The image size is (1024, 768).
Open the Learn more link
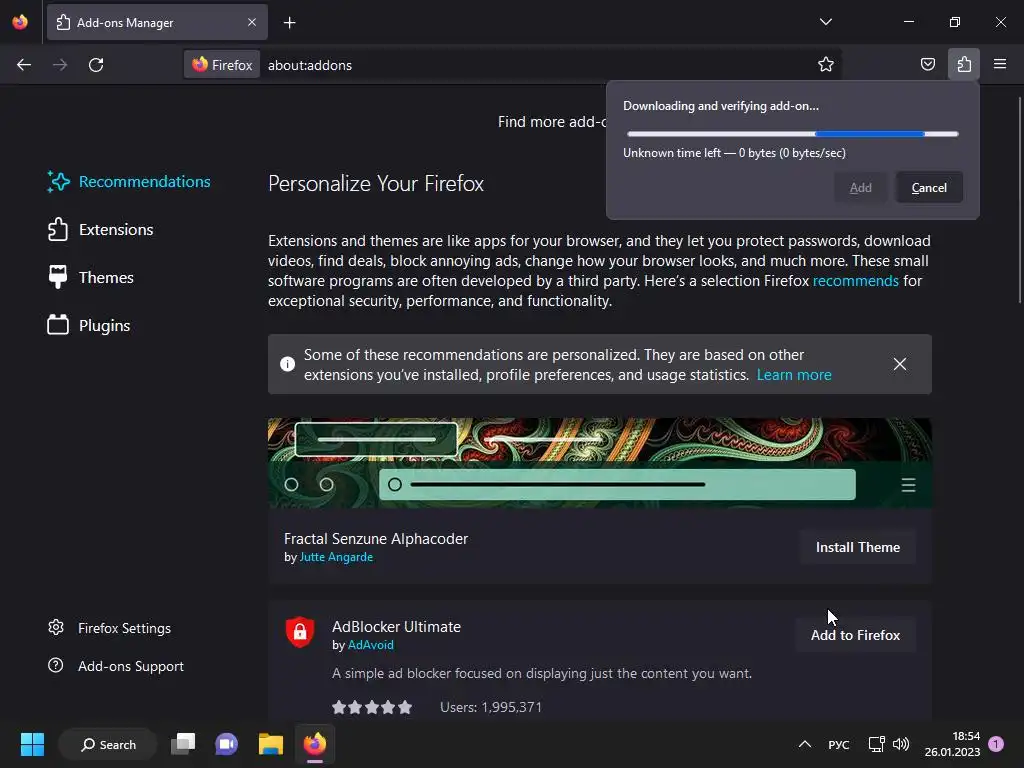pos(793,375)
